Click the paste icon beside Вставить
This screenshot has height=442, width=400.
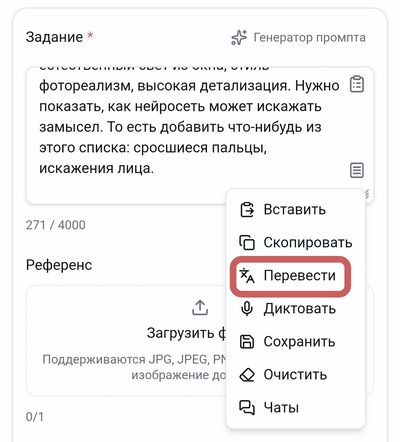tap(247, 210)
